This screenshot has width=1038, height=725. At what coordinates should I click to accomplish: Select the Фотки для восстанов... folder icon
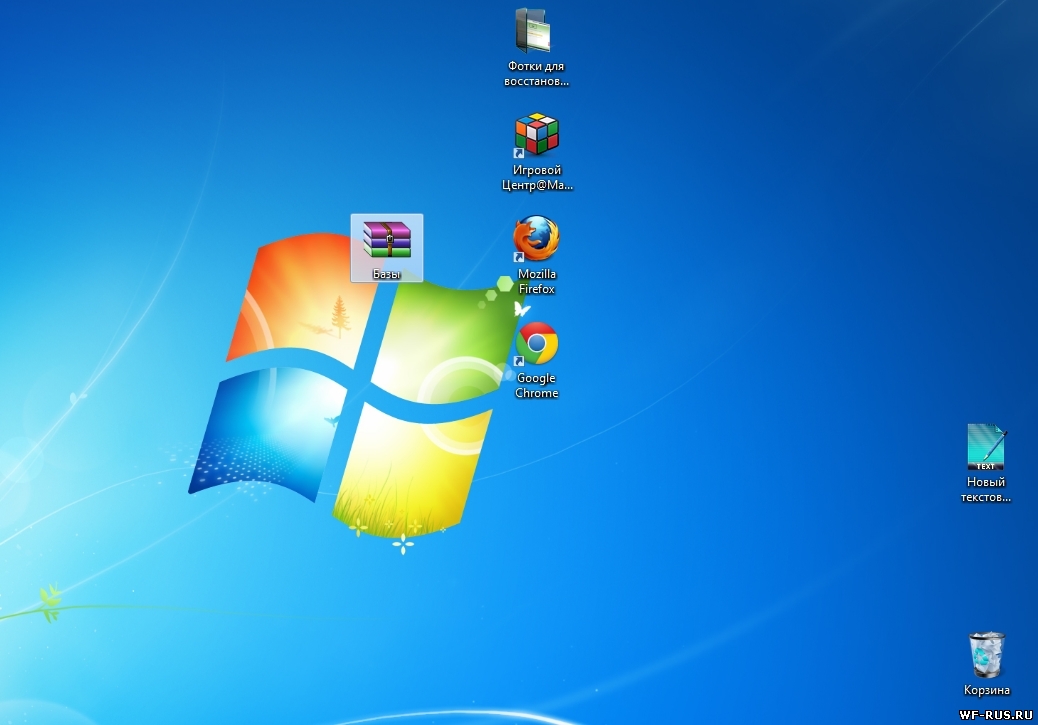click(534, 30)
